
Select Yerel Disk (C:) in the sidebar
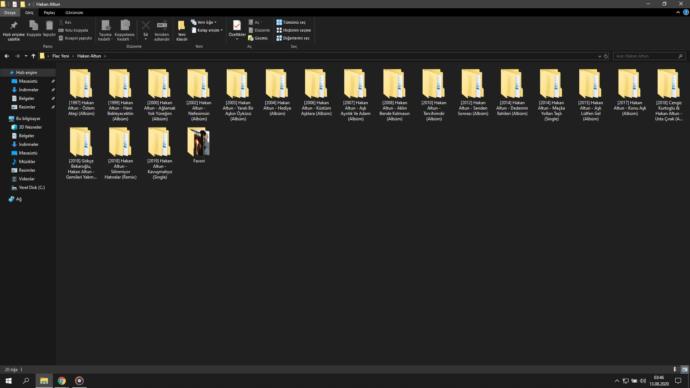point(32,187)
